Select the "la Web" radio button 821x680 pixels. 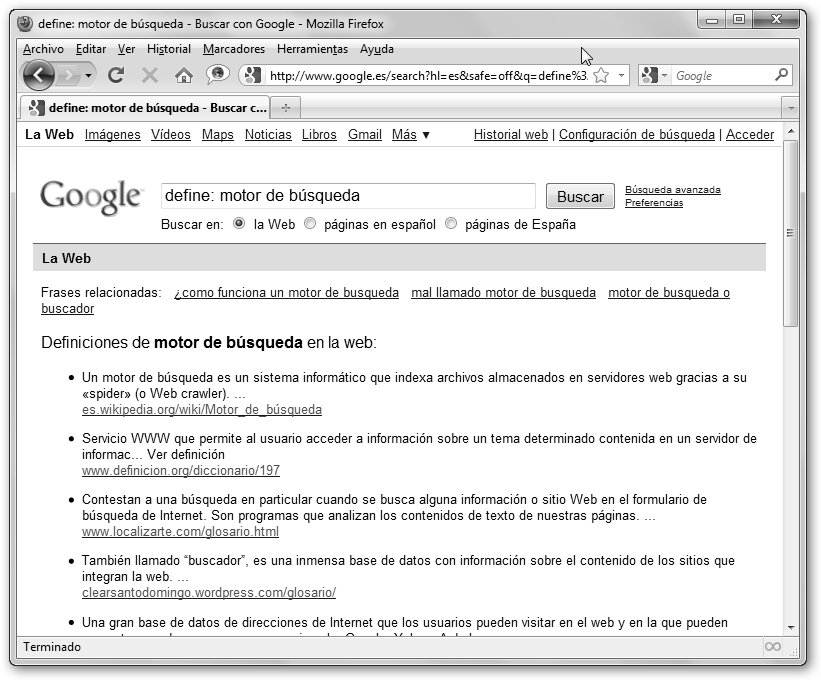point(239,224)
